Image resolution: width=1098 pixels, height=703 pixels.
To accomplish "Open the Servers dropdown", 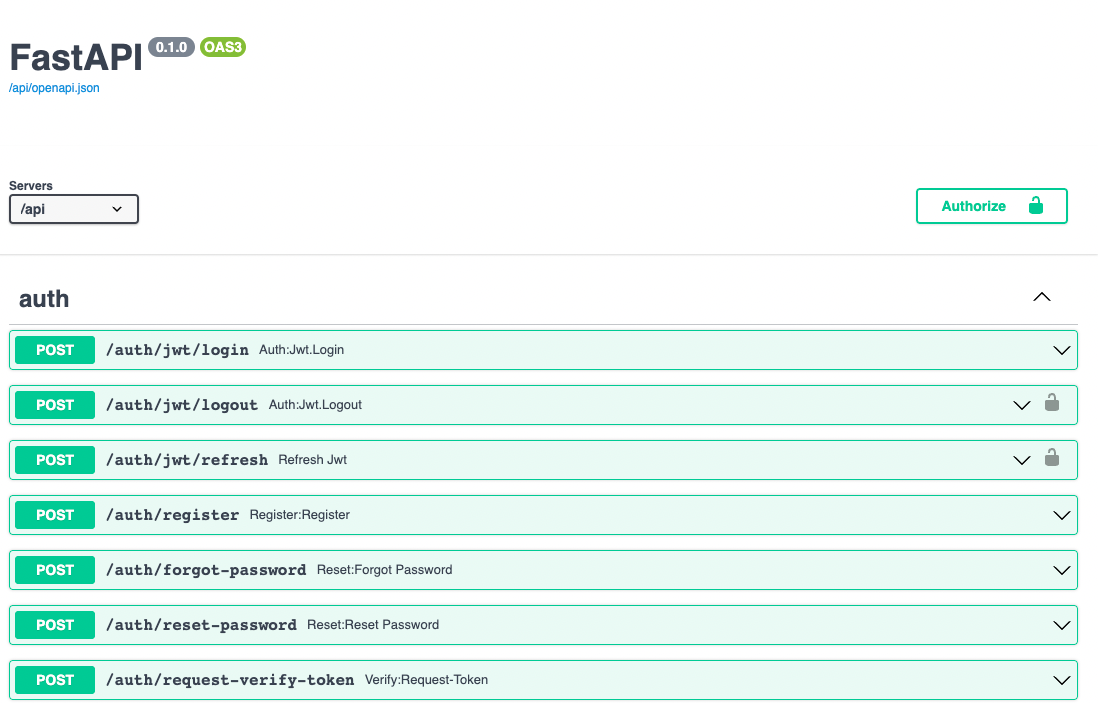I will tap(73, 209).
